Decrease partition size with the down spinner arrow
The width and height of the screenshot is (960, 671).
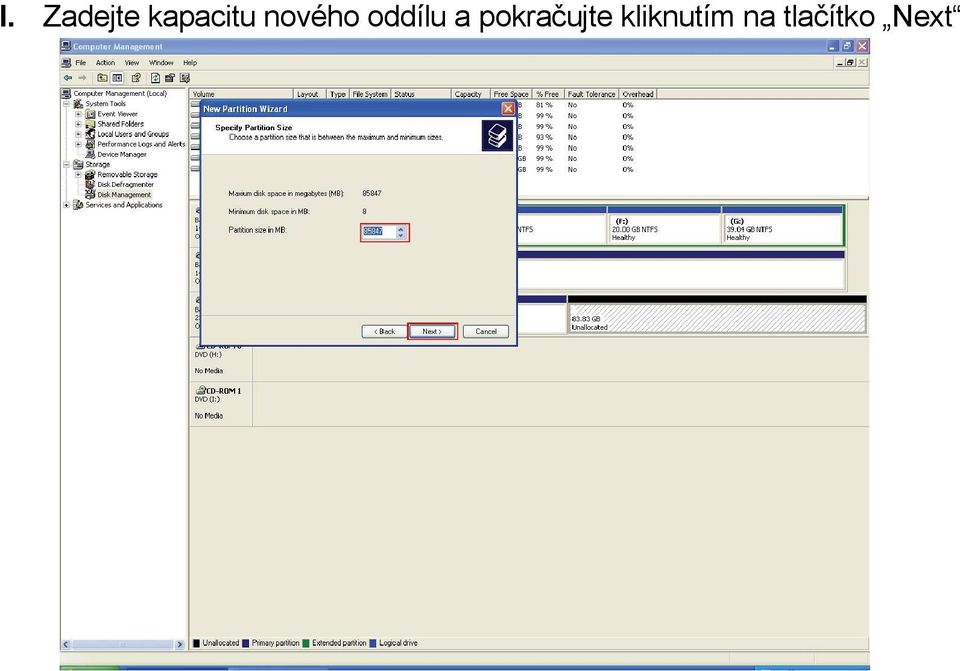click(400, 235)
